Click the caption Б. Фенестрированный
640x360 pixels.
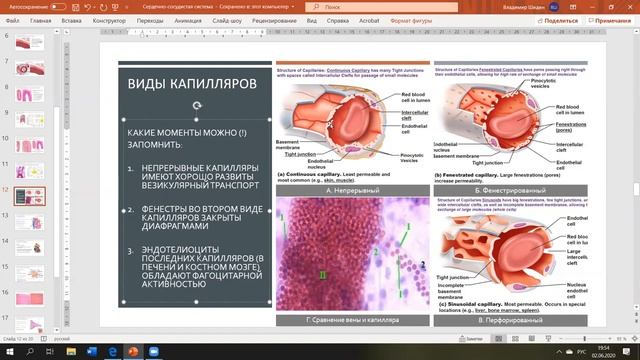coord(510,191)
